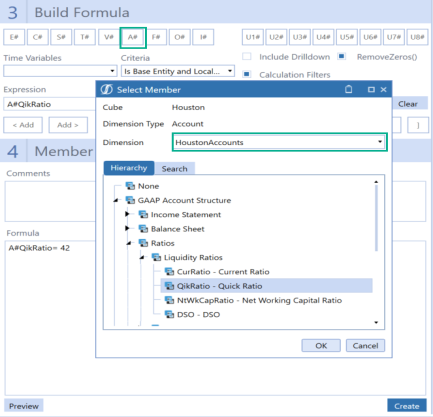Choose the U1# dimension button
433x417 pixels.
253,37
